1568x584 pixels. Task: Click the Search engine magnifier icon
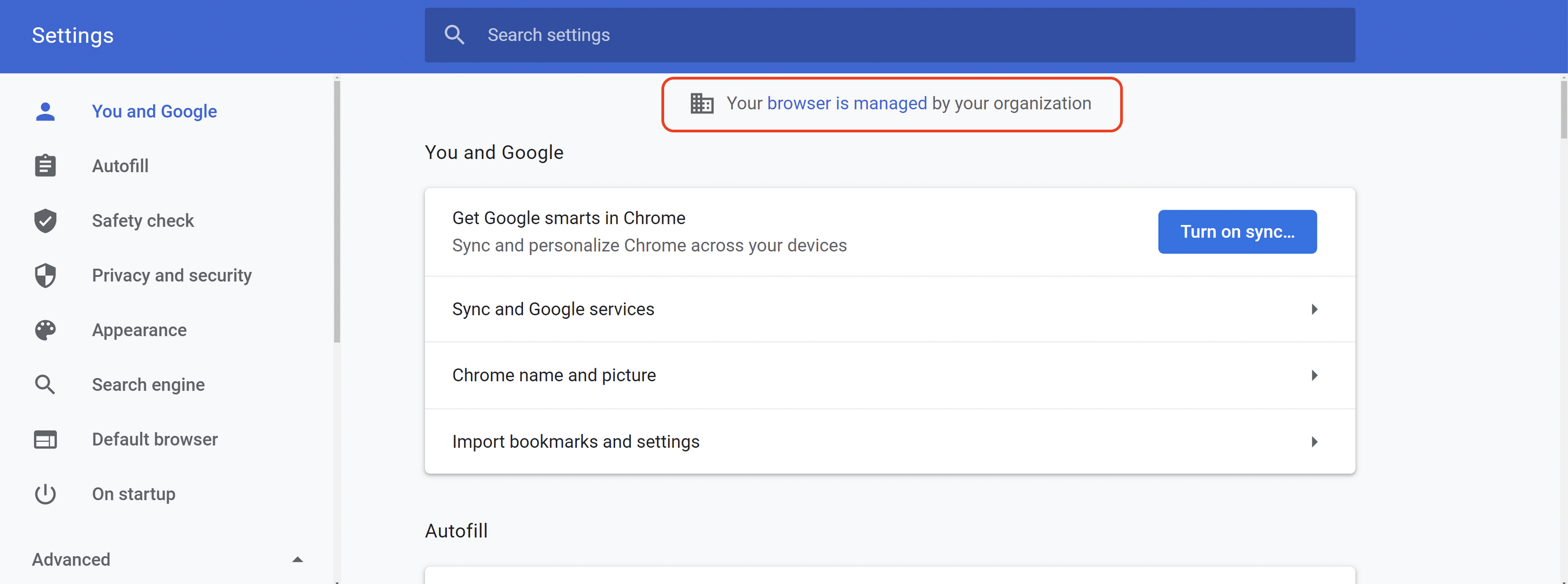pyautogui.click(x=45, y=385)
